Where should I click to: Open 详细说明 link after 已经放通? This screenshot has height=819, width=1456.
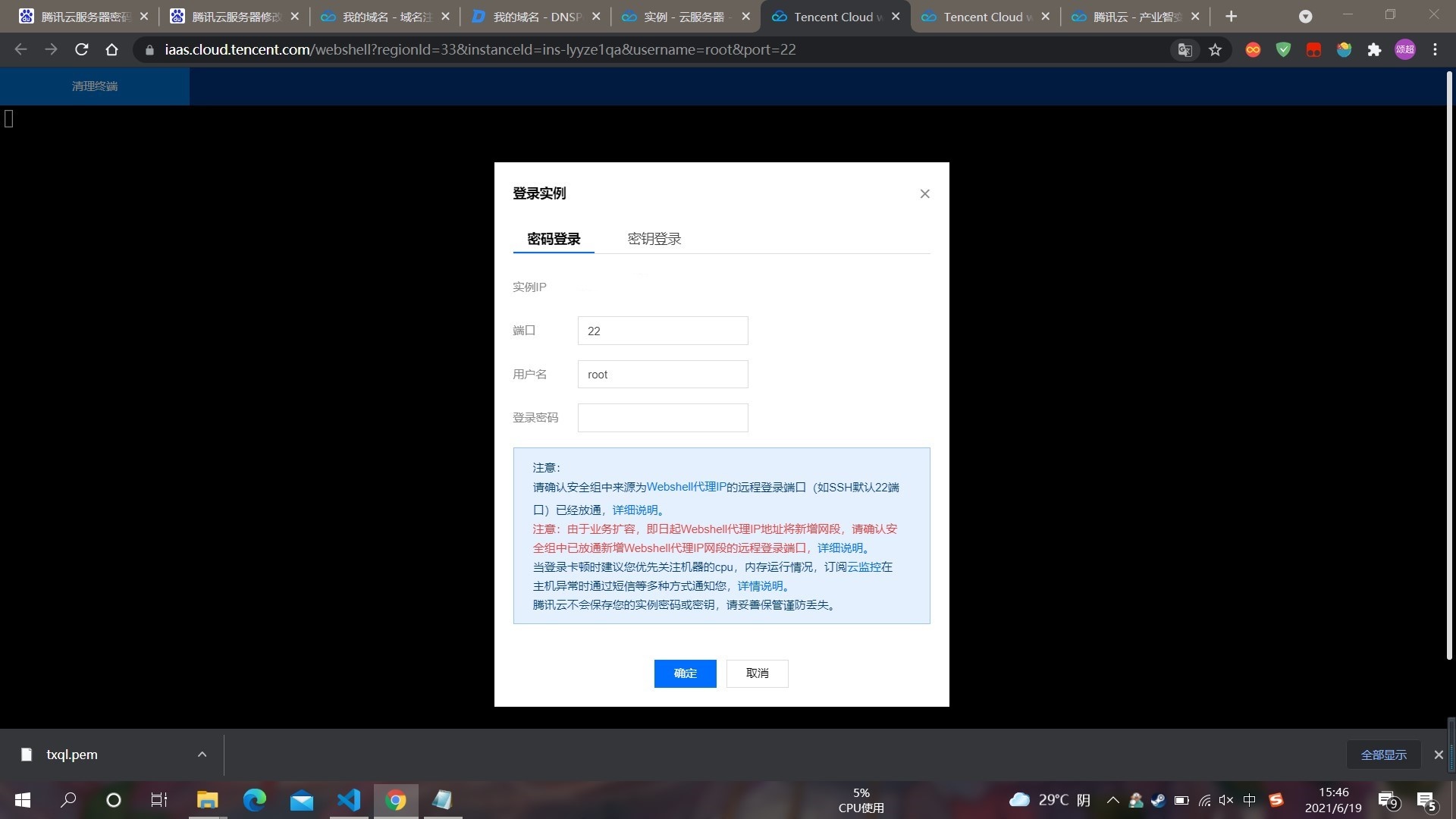(635, 510)
